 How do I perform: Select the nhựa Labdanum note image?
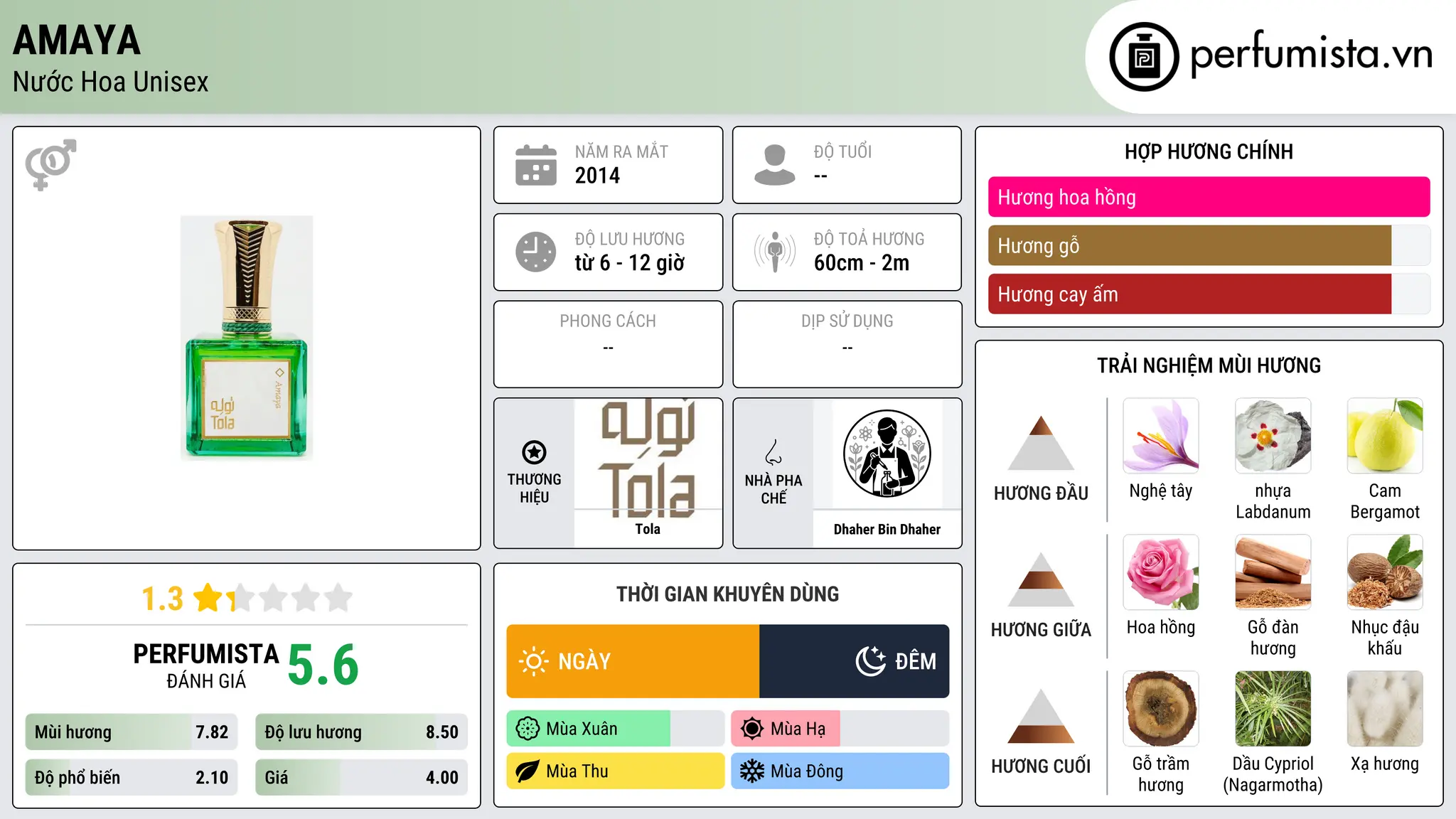(x=1273, y=436)
